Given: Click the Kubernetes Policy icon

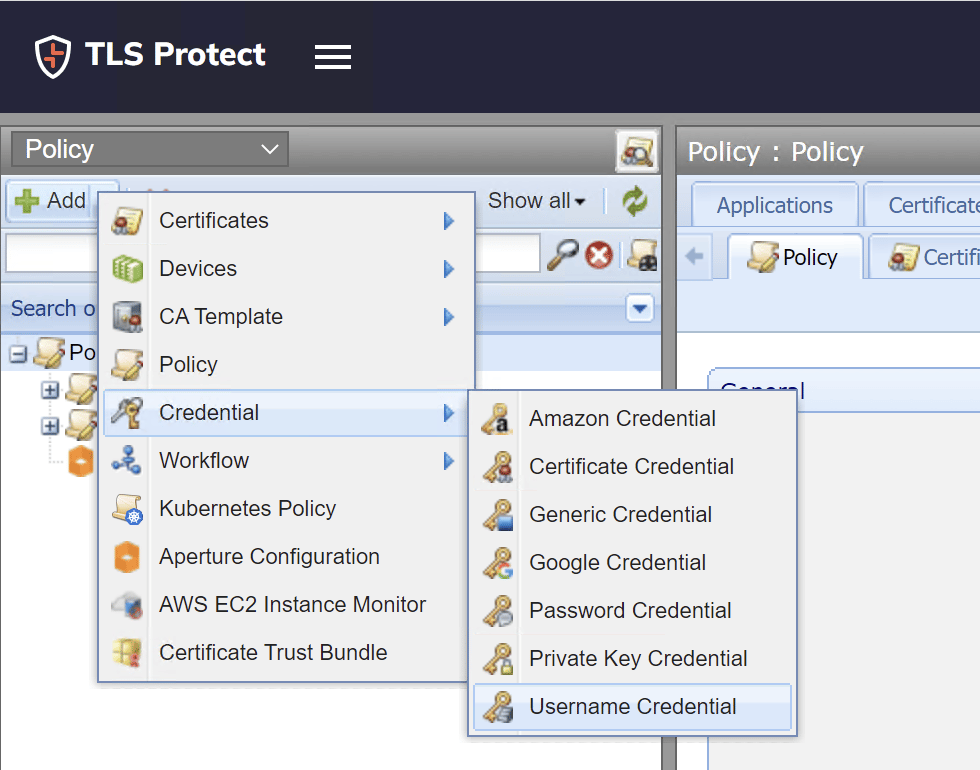Looking at the screenshot, I should pos(127,509).
